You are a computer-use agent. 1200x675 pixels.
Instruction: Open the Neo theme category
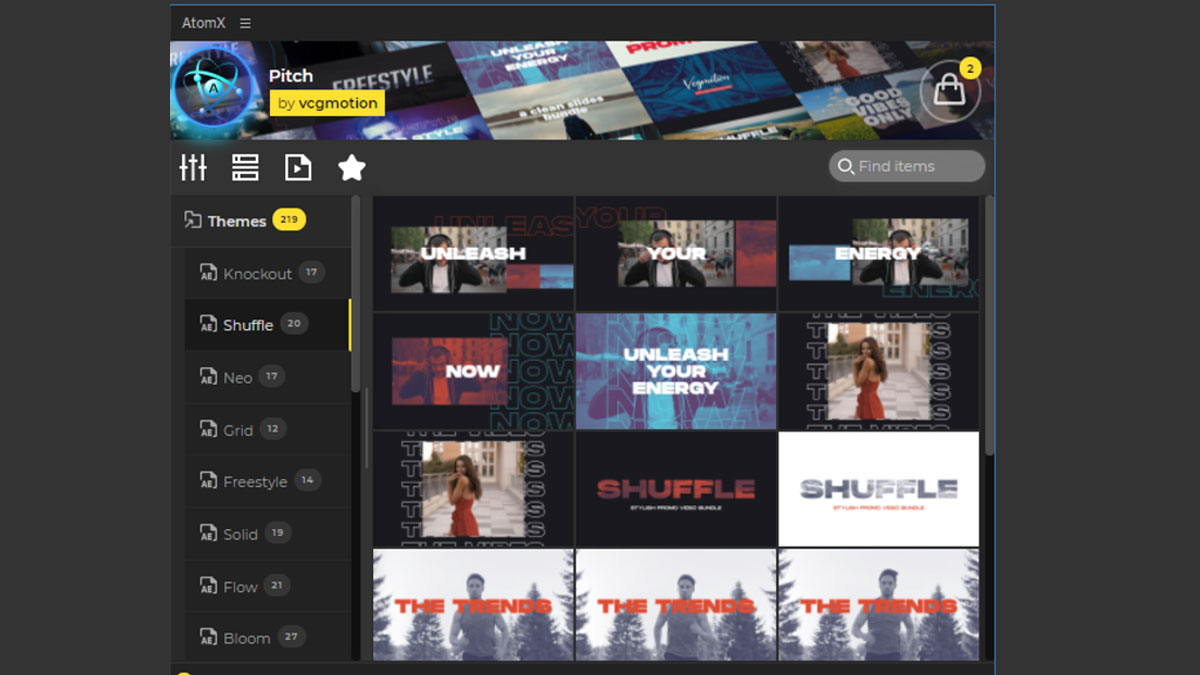[x=237, y=378]
